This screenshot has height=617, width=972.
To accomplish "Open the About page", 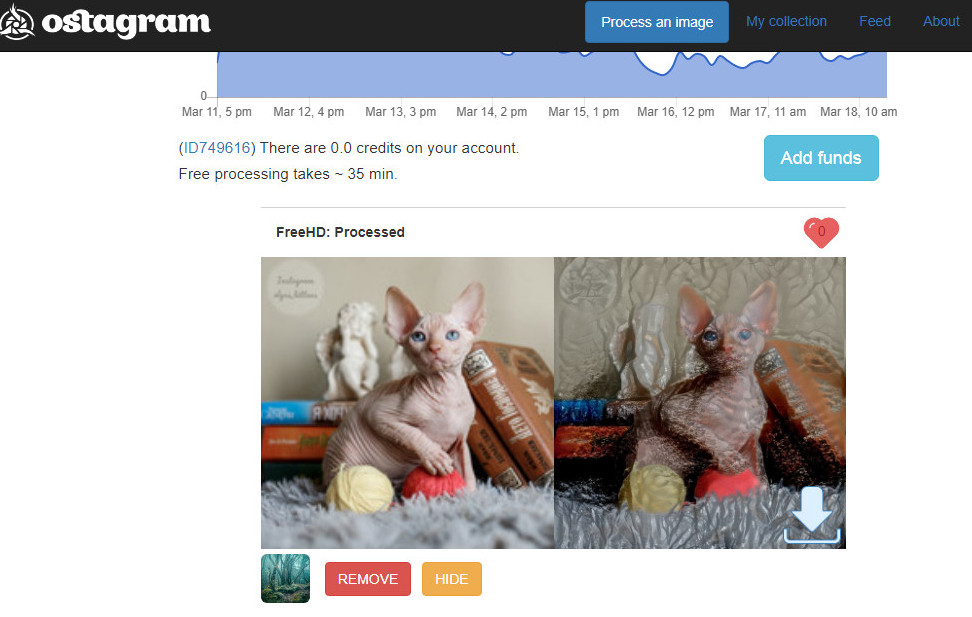I will click(941, 22).
